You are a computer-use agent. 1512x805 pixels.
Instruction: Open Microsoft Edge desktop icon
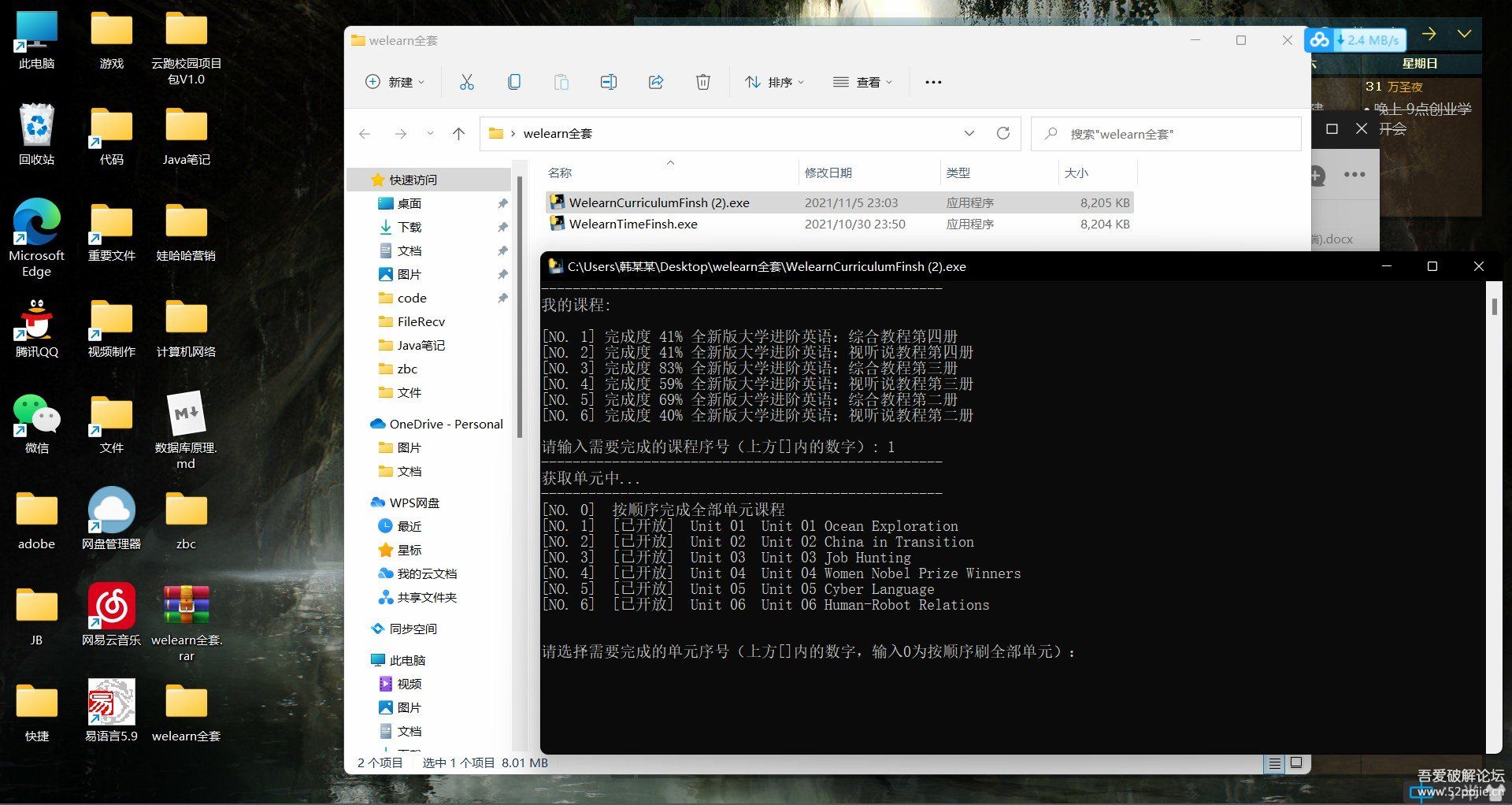[x=36, y=236]
